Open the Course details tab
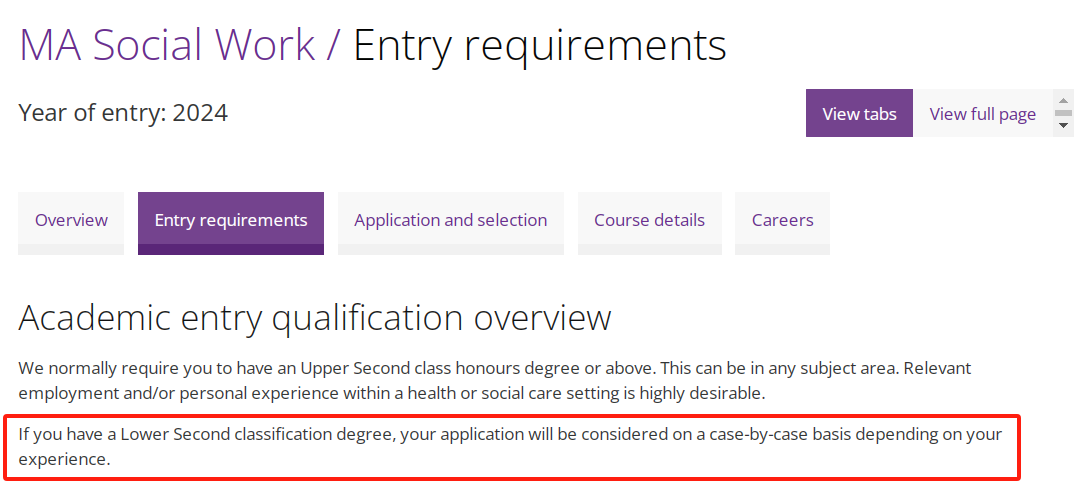The width and height of the screenshot is (1086, 487). 649,220
